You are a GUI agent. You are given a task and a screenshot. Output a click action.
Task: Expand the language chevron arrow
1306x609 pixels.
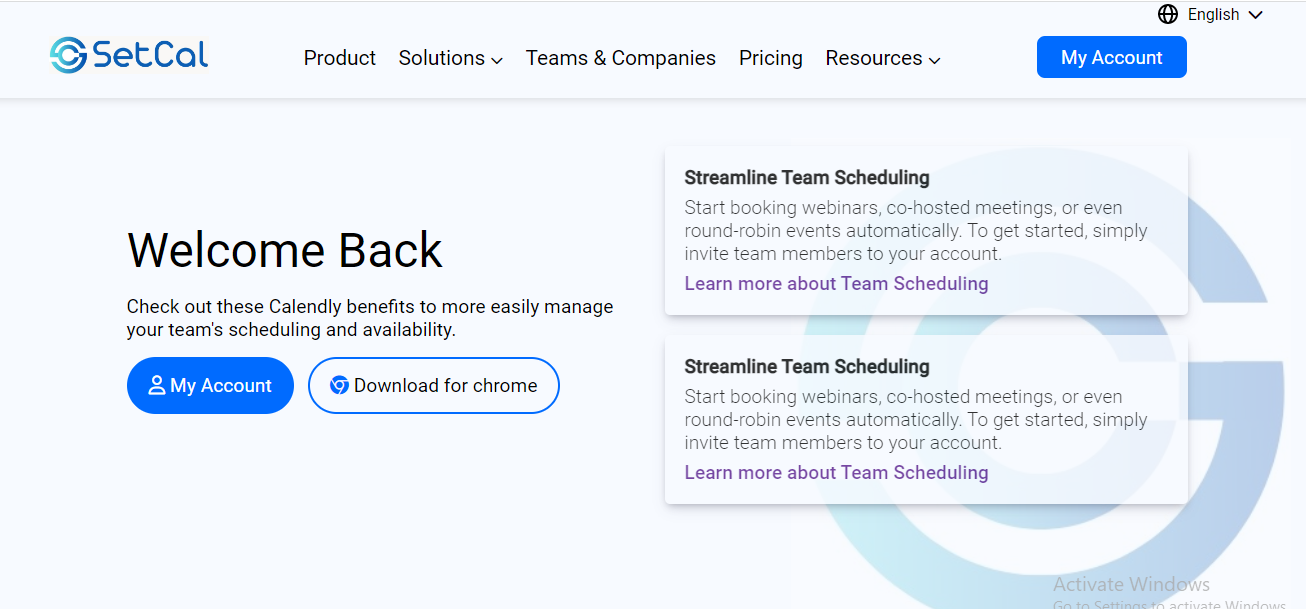[x=1256, y=15]
